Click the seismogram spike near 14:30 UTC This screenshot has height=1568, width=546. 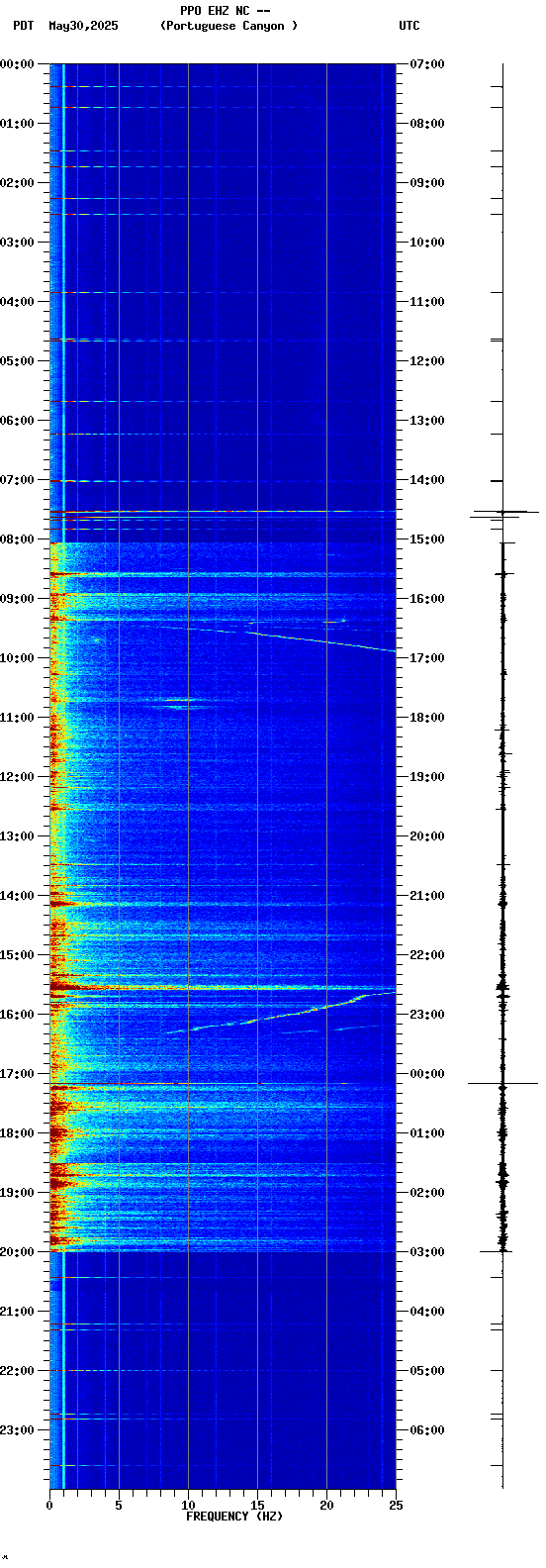[x=504, y=512]
